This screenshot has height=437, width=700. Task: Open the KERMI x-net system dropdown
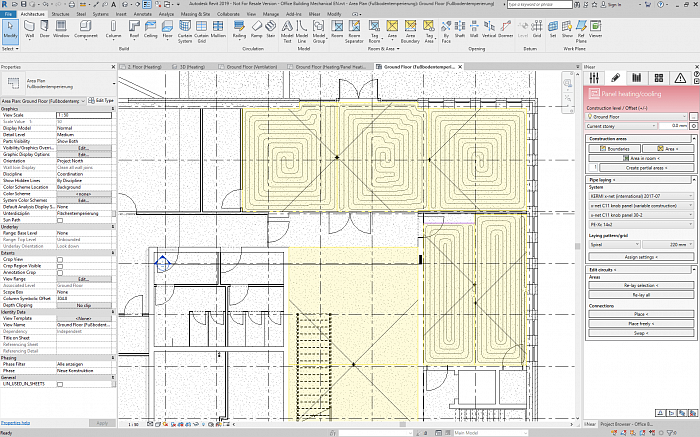[x=642, y=196]
